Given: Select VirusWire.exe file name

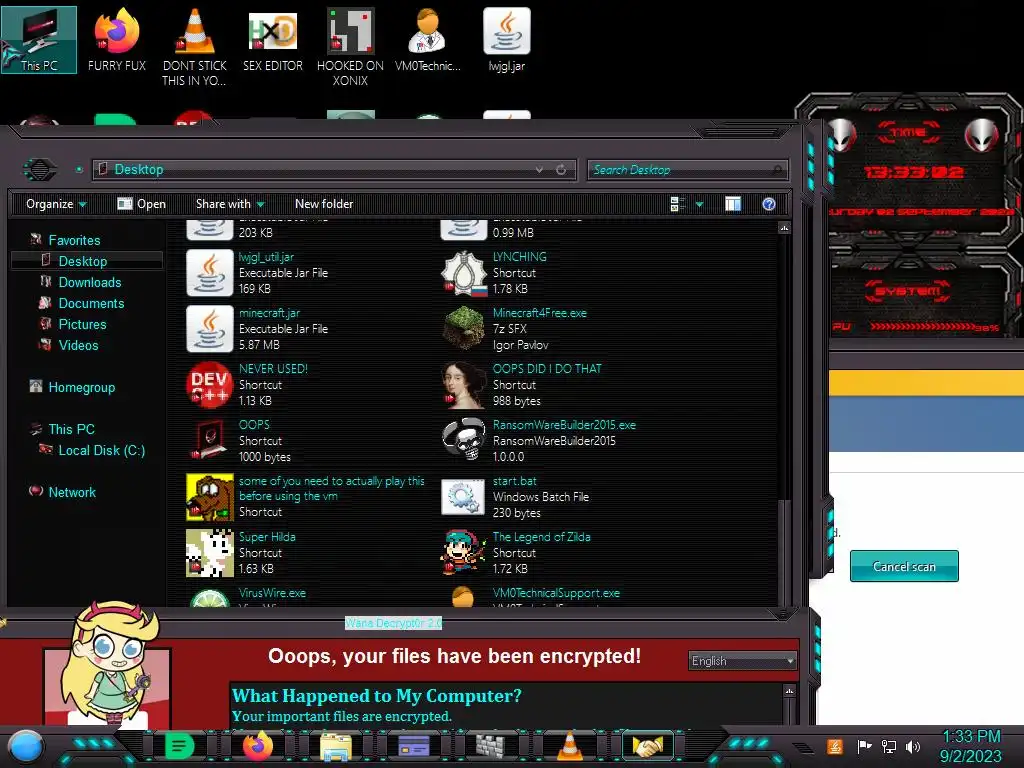Looking at the screenshot, I should click(272, 593).
